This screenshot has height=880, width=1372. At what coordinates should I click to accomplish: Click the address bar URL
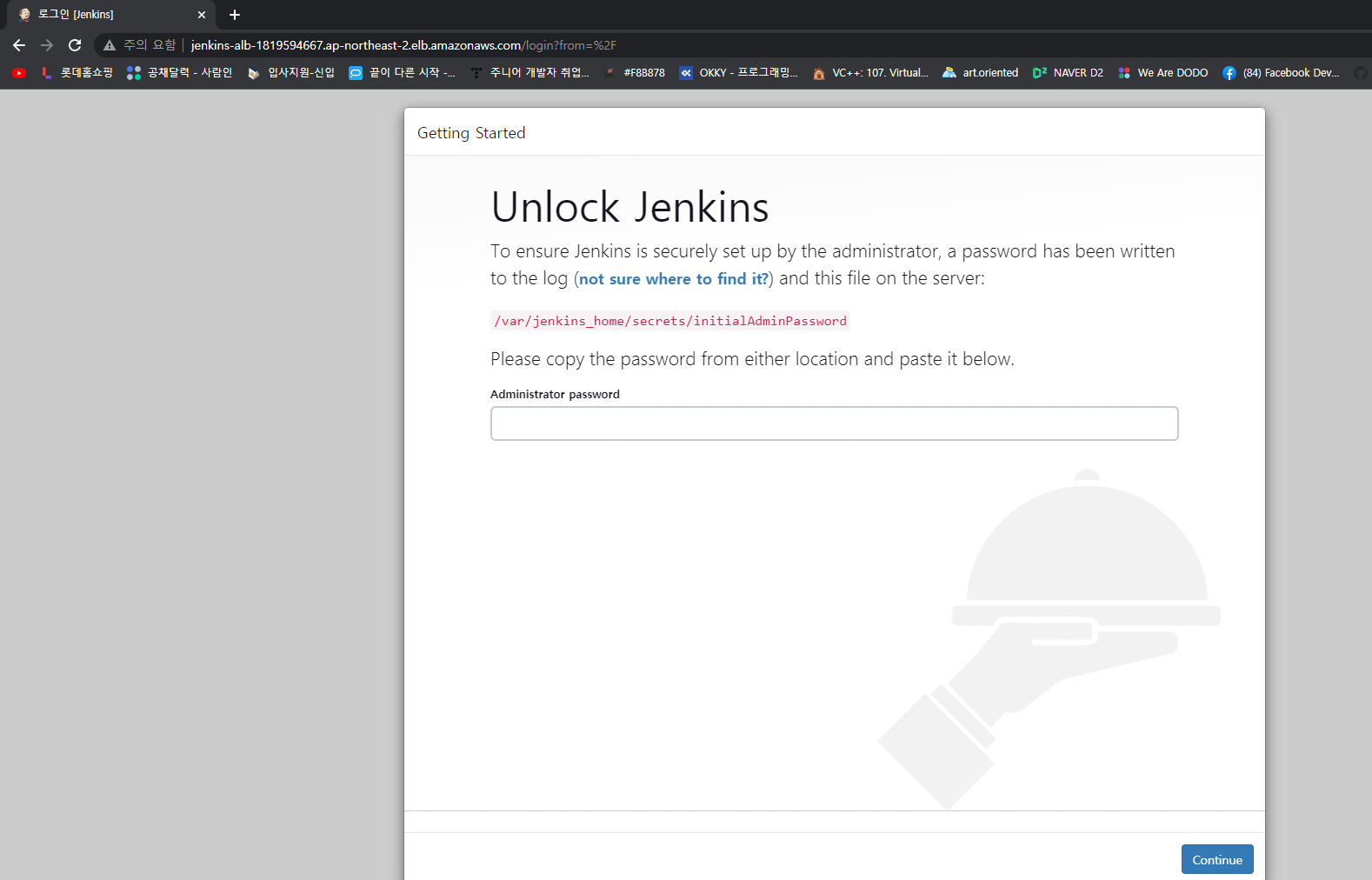403,45
